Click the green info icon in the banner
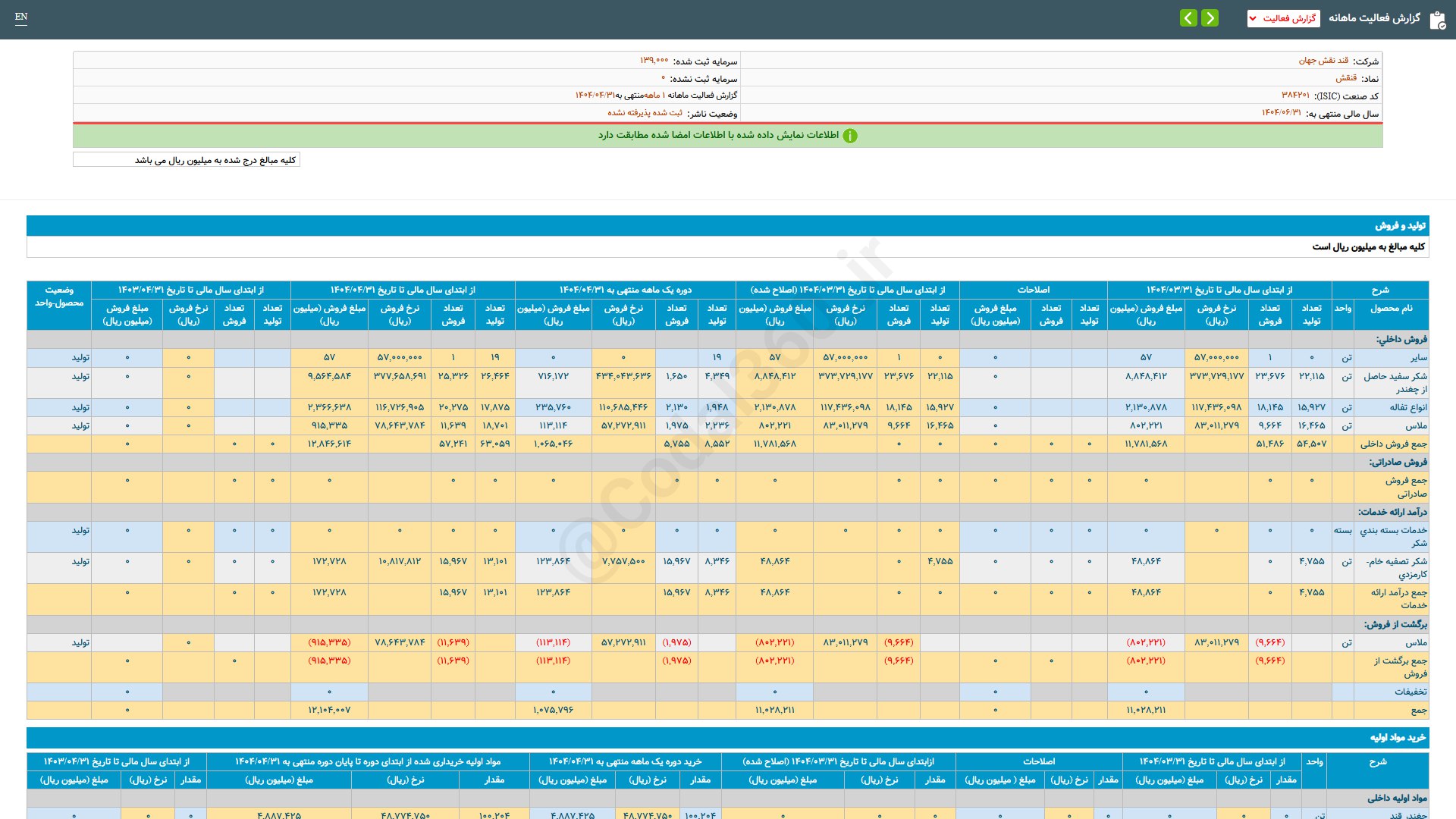1456x819 pixels. point(850,136)
